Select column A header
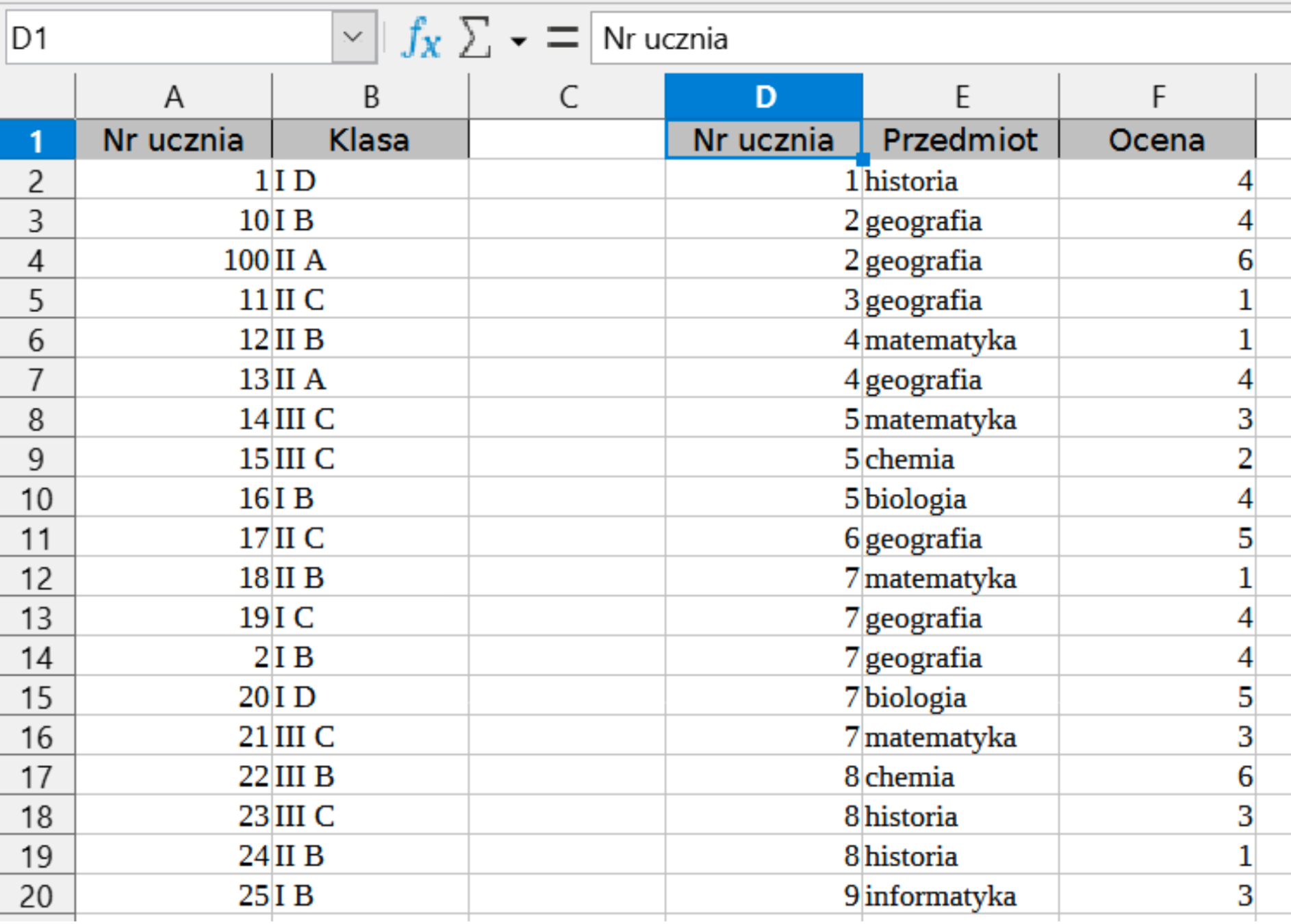Screen dimensions: 1291x924 tap(174, 97)
